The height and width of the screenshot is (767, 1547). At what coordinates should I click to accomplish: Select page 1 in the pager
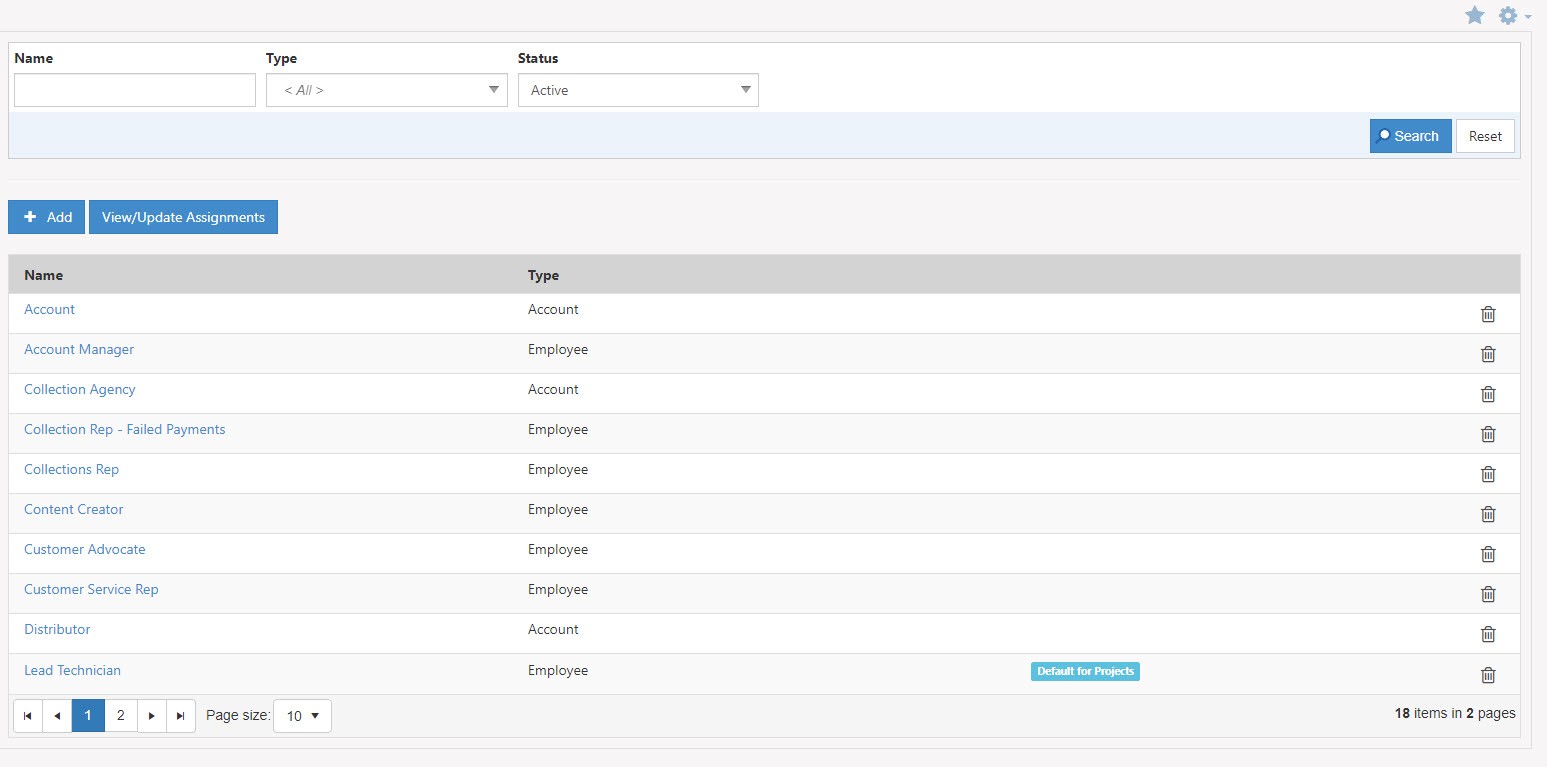click(88, 715)
